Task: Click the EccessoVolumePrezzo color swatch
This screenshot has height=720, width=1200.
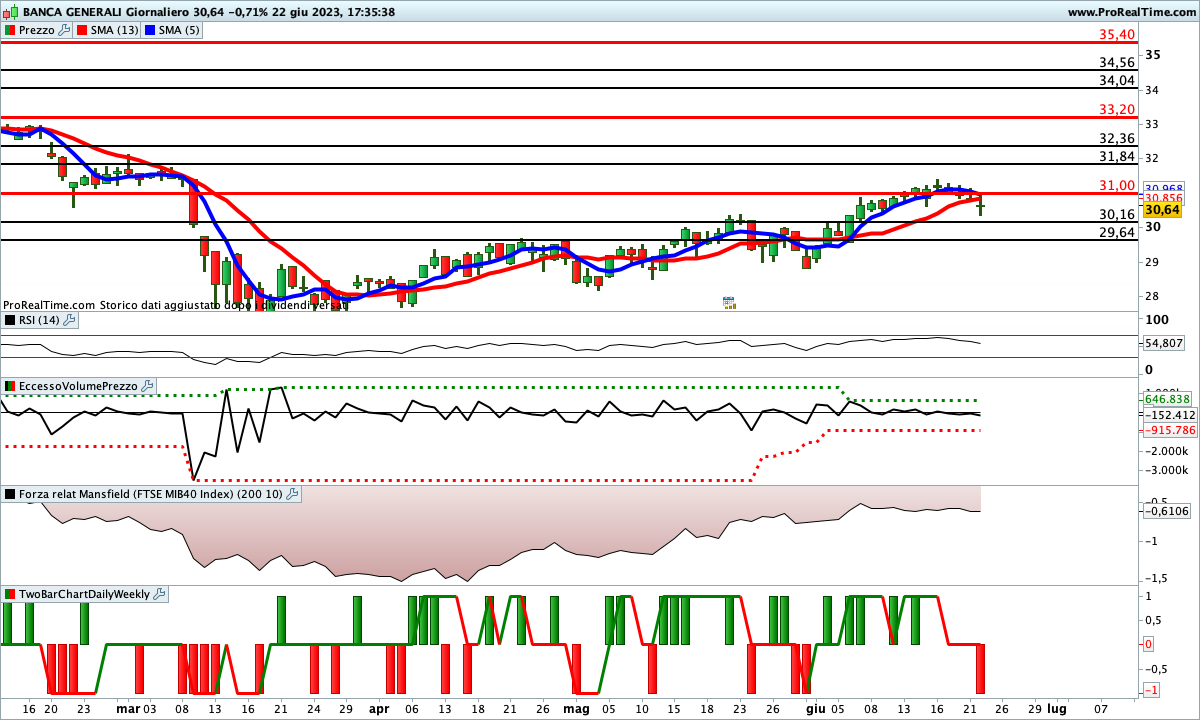Action: [10, 385]
